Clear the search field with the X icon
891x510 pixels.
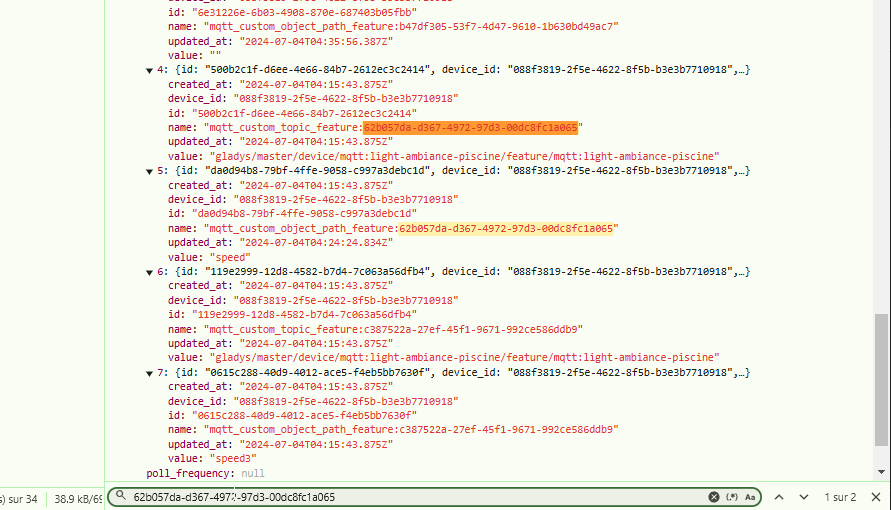(x=714, y=497)
